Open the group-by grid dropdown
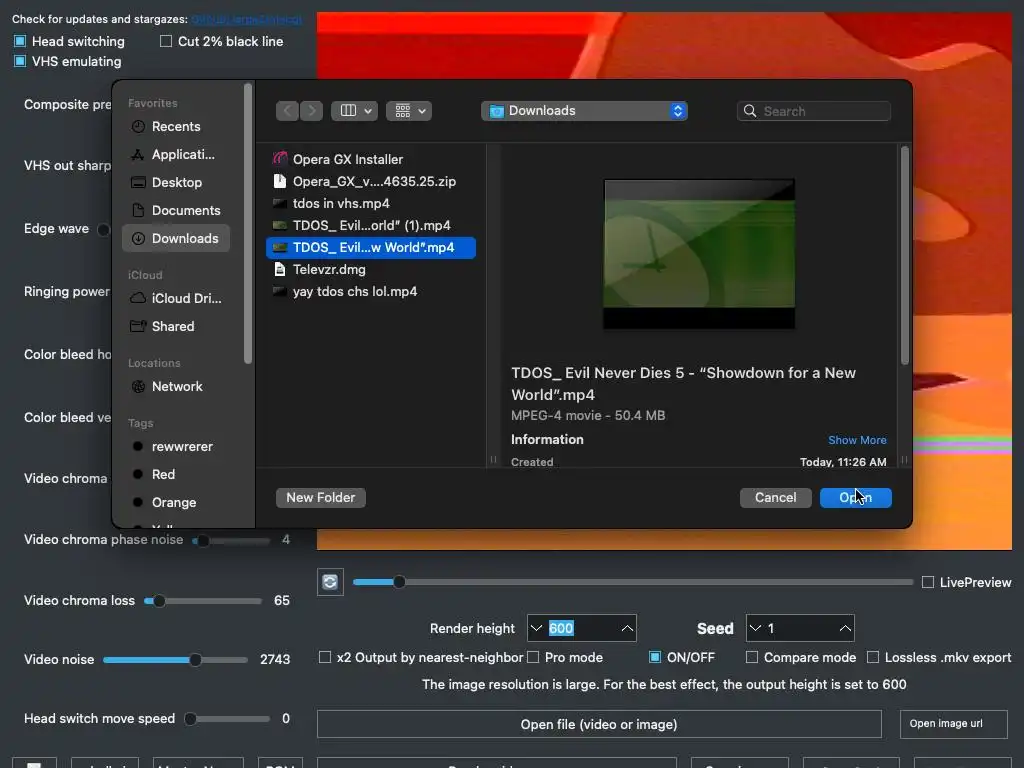Viewport: 1024px width, 768px height. pos(409,111)
